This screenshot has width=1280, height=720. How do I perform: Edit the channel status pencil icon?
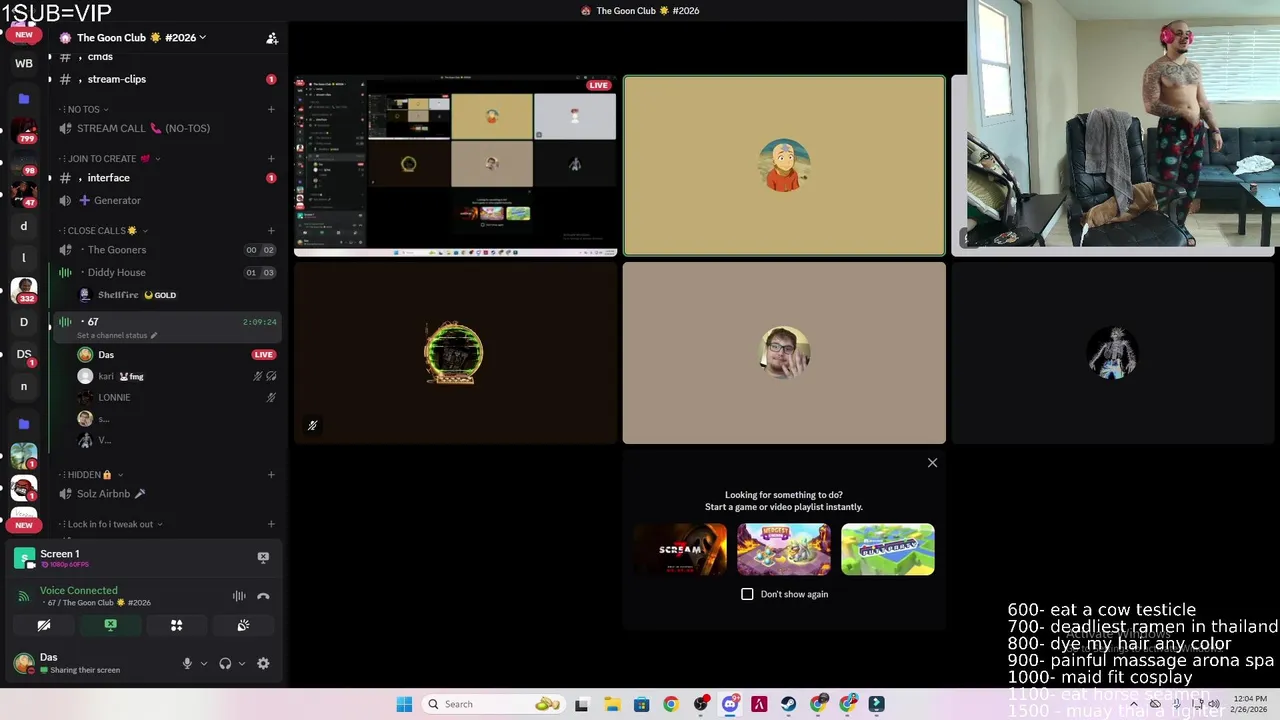[x=153, y=335]
